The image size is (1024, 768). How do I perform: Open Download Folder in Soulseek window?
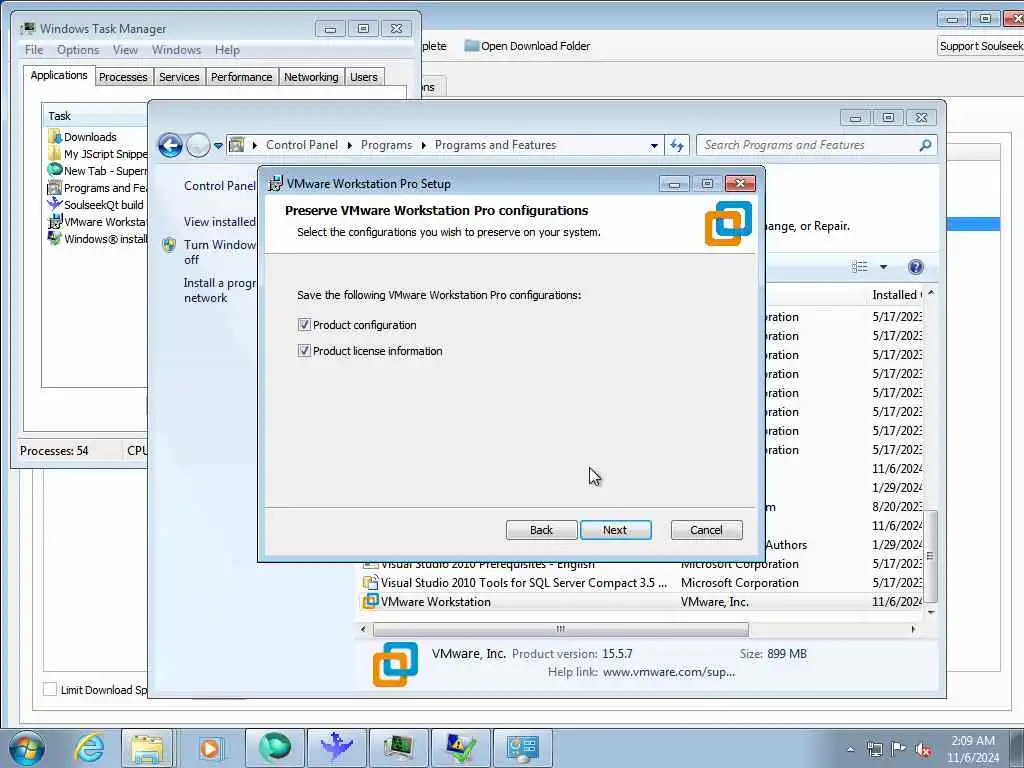pos(527,46)
